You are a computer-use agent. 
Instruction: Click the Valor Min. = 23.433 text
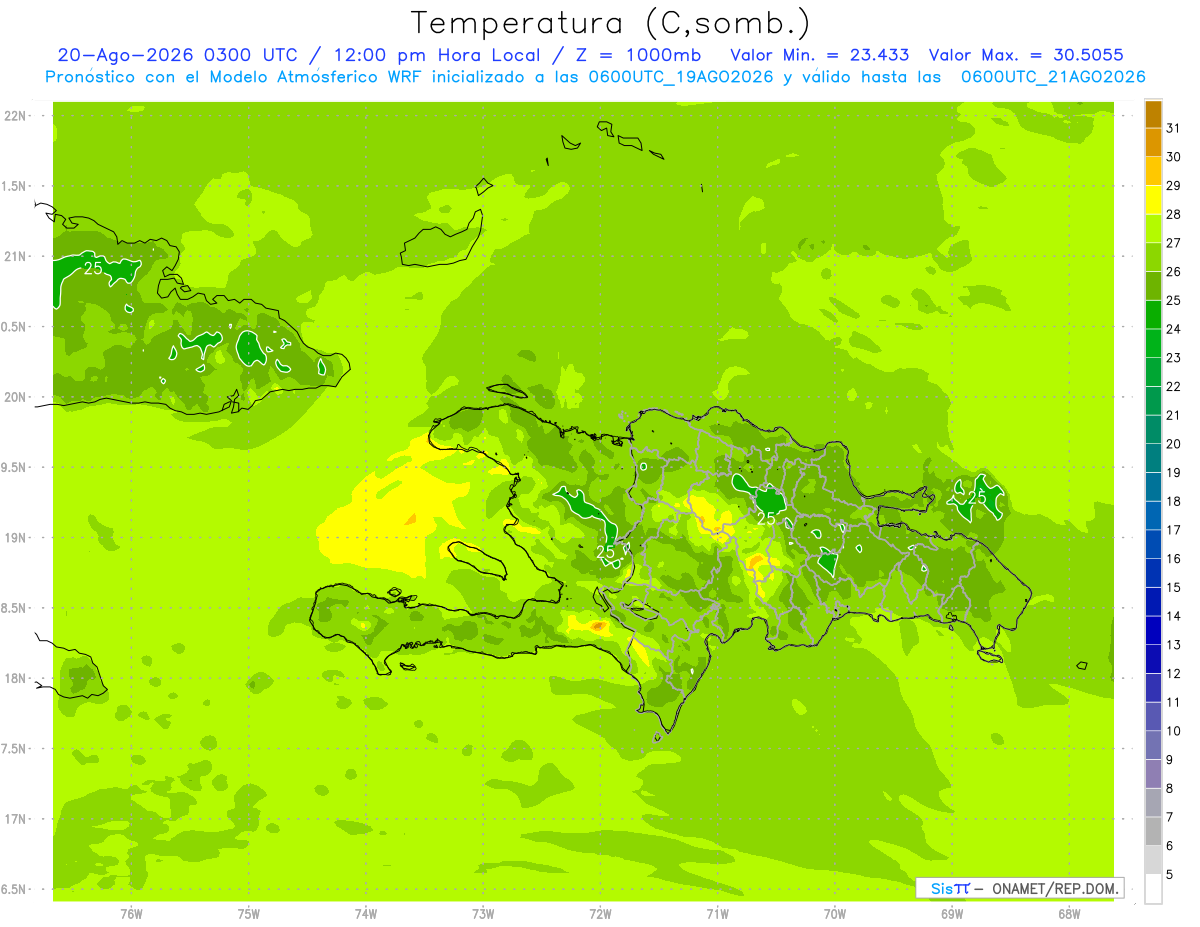click(x=820, y=55)
